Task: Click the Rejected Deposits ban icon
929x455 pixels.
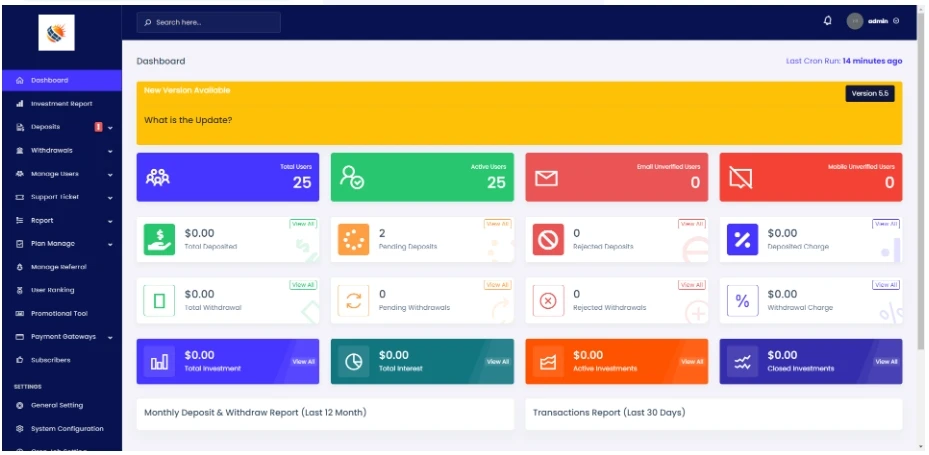Action: (547, 240)
